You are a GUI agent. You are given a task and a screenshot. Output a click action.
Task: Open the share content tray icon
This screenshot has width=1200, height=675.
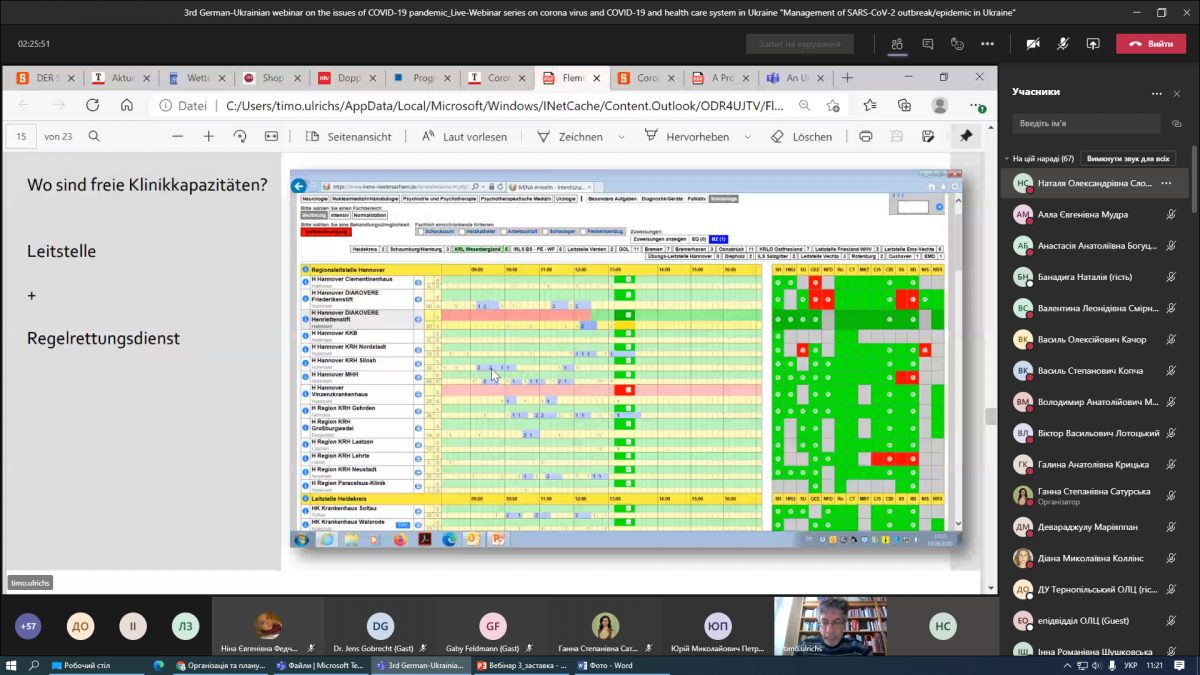point(1093,44)
